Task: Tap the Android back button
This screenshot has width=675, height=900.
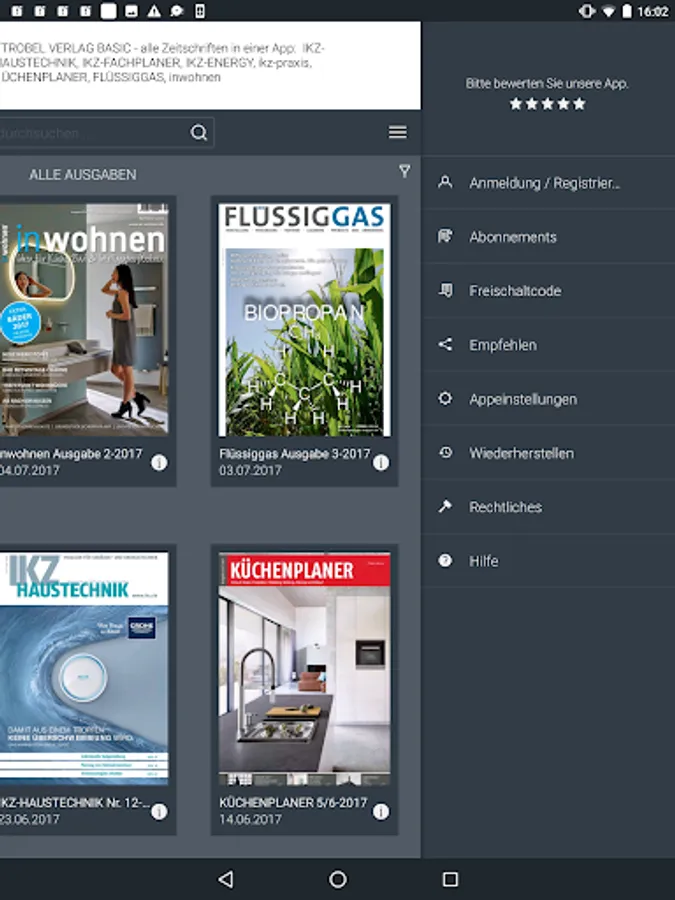Action: [226, 879]
